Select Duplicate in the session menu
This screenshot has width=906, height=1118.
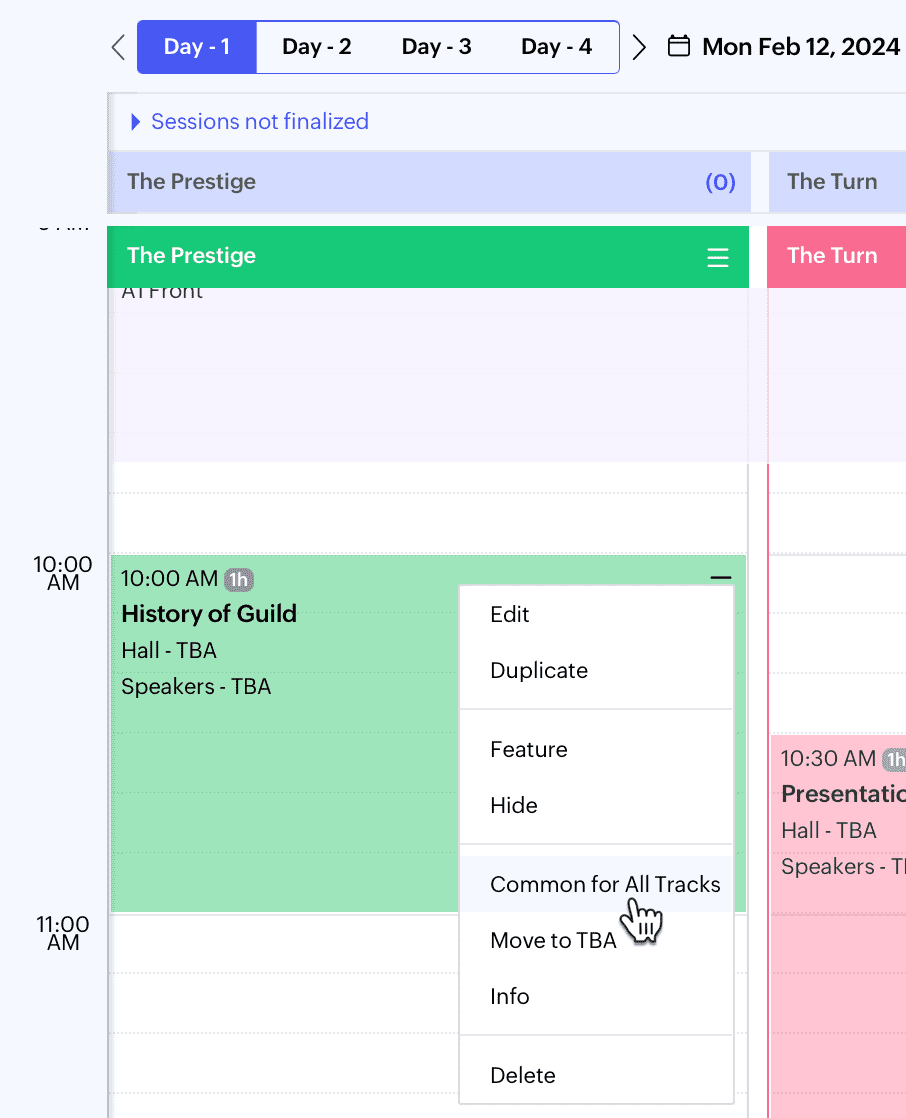539,671
